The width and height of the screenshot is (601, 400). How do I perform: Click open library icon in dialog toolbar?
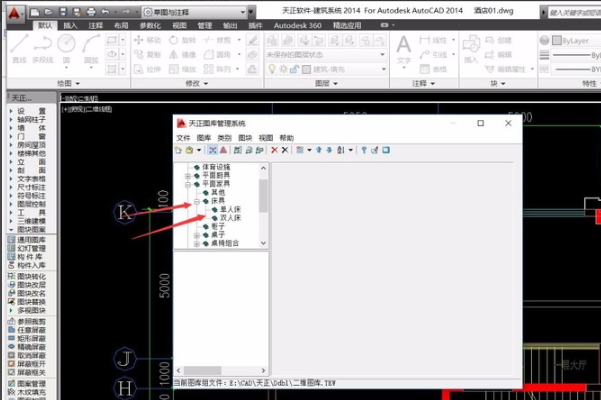(189, 150)
